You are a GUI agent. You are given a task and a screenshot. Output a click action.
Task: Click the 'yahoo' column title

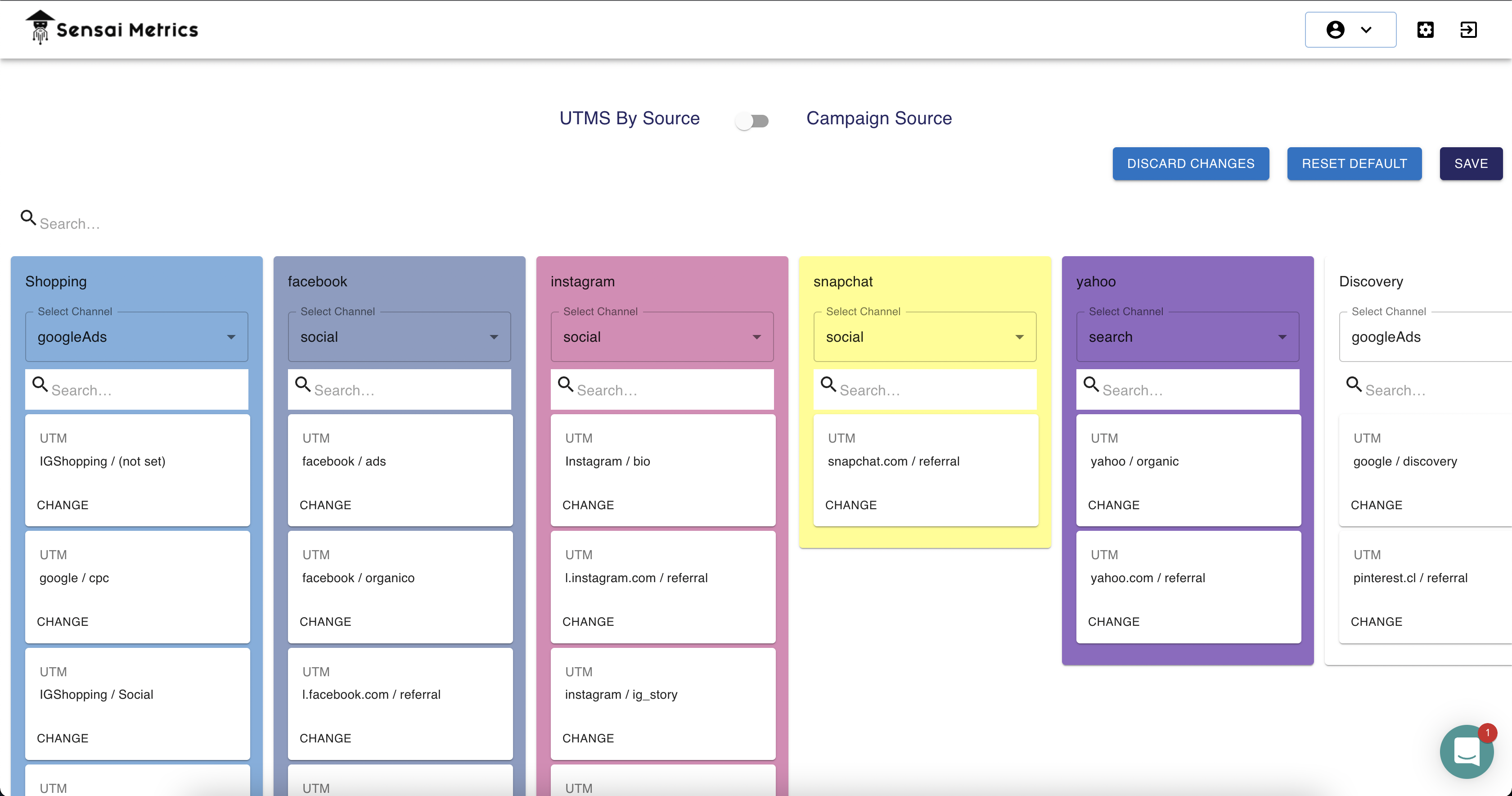(x=1096, y=281)
